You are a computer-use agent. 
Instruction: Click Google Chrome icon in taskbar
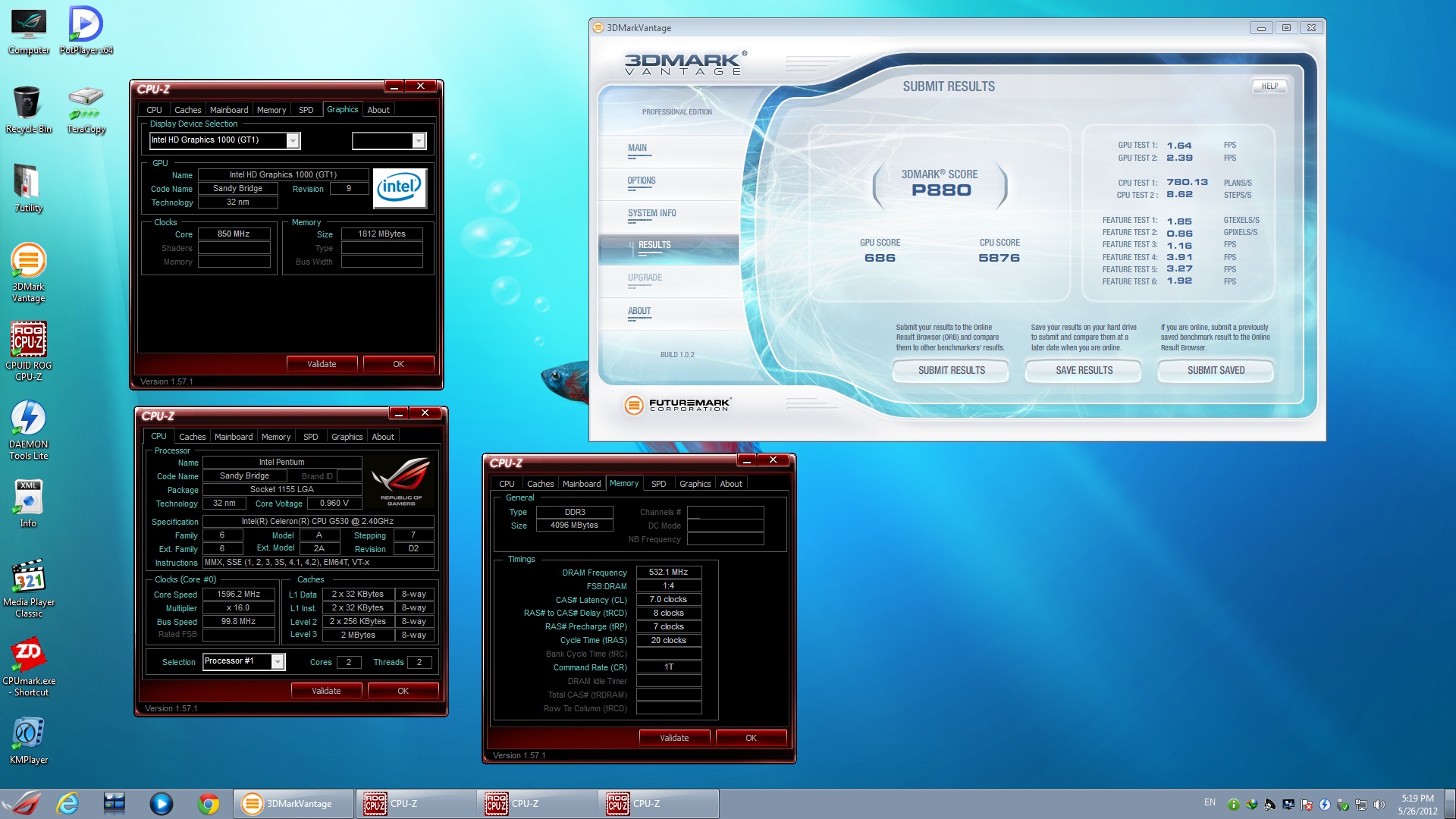click(208, 803)
